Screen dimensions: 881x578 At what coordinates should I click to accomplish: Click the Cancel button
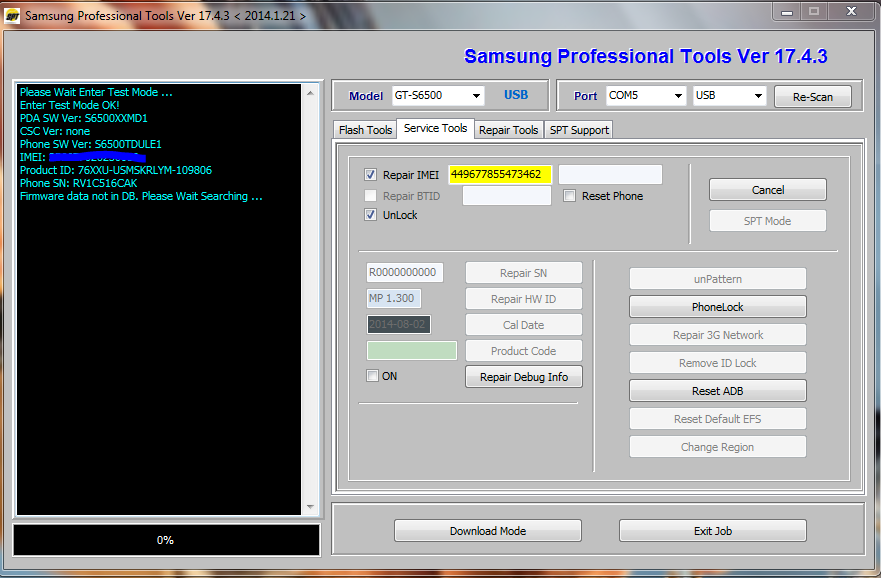click(768, 190)
